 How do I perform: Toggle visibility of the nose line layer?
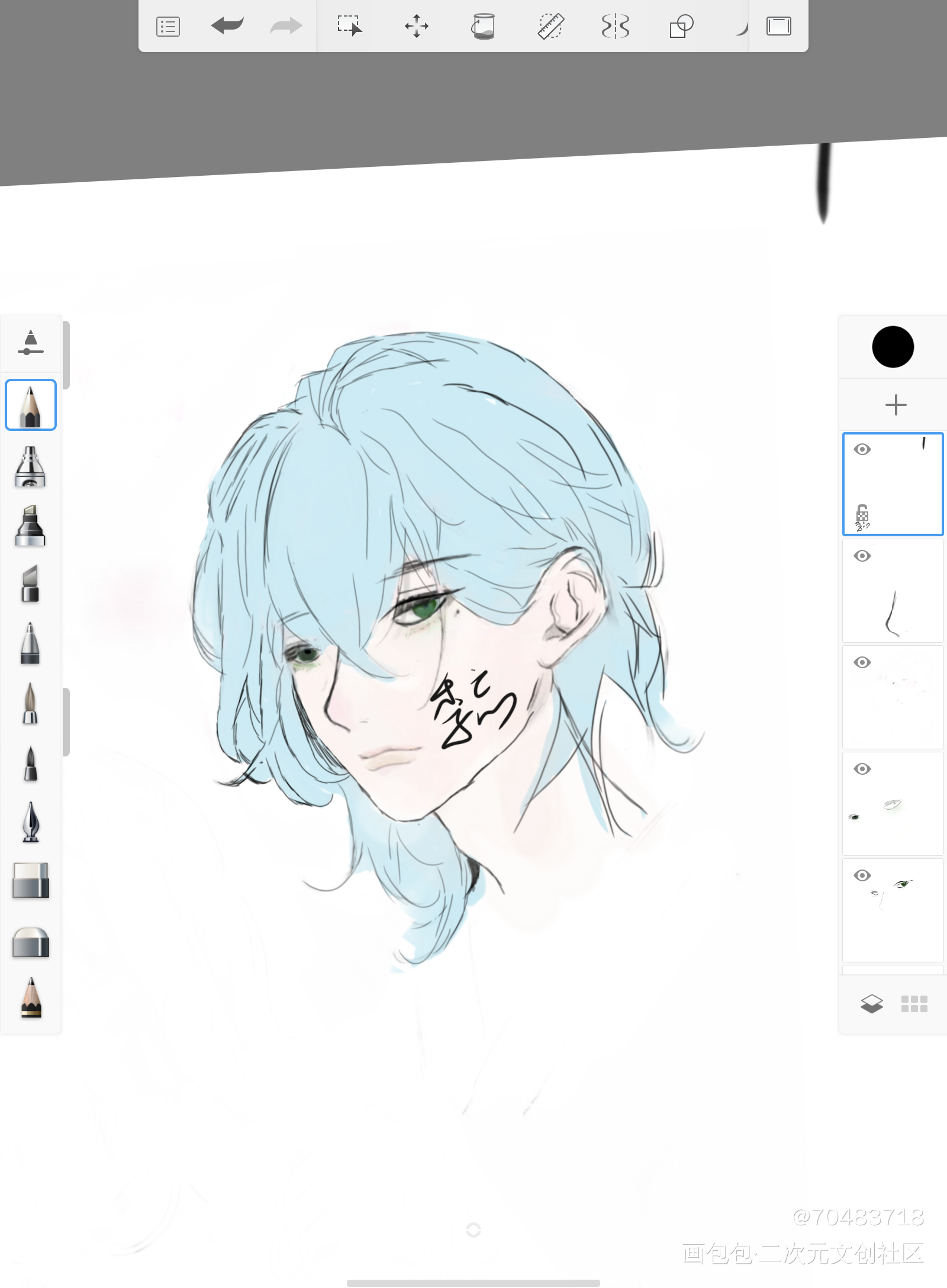(862, 556)
